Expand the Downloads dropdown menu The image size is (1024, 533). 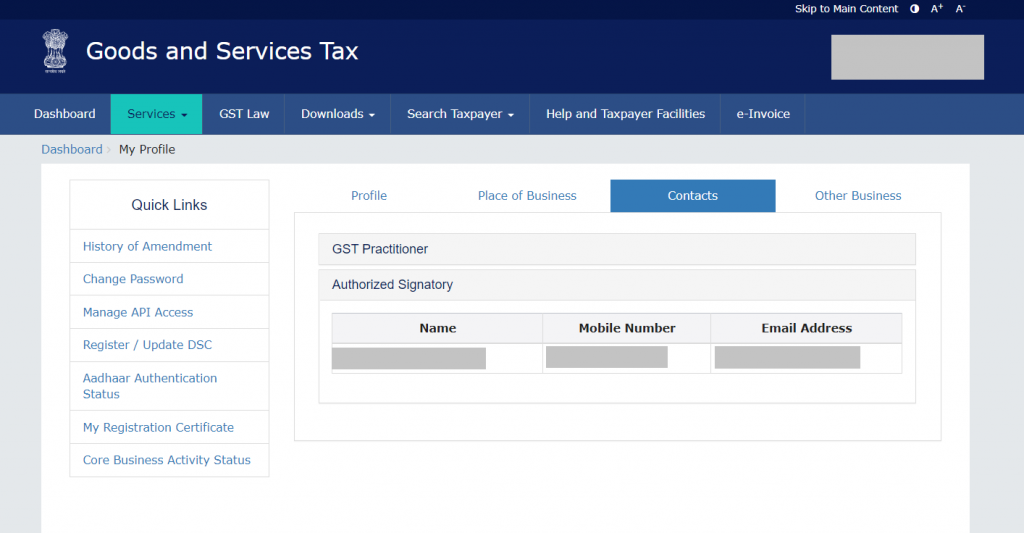[338, 114]
